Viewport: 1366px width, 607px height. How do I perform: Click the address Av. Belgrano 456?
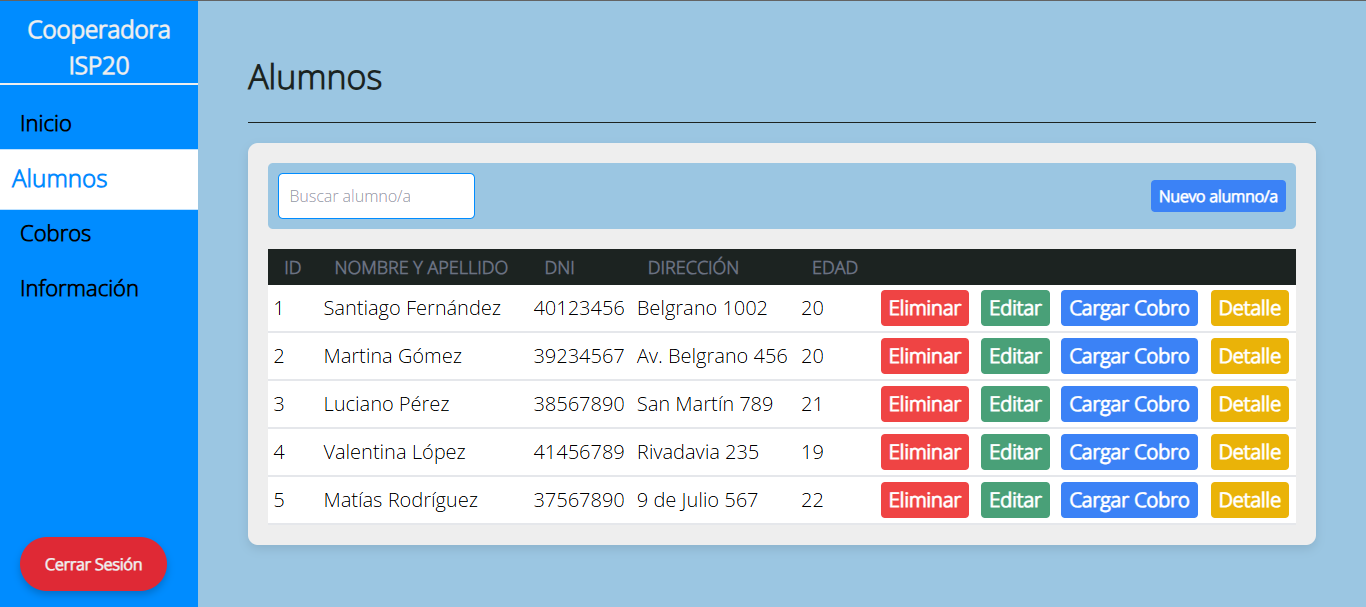click(712, 356)
